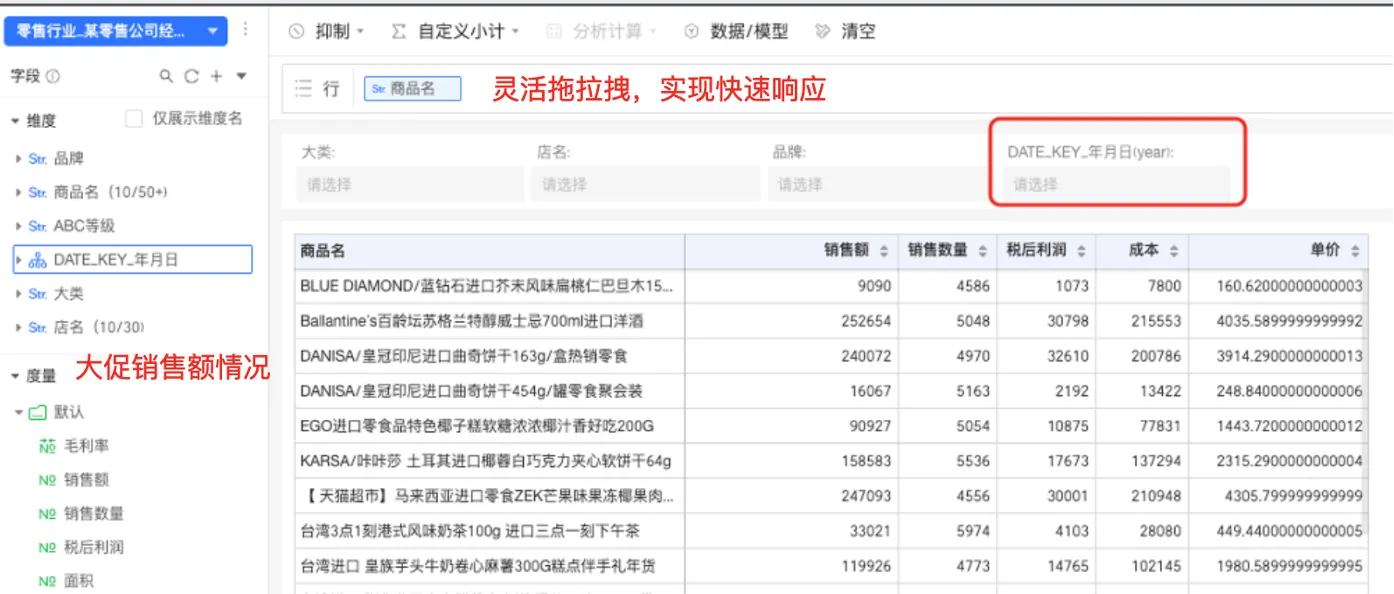The height and width of the screenshot is (594, 1394).
Task: Click the 台湾3点1刻 product row name
Action: (x=470, y=531)
